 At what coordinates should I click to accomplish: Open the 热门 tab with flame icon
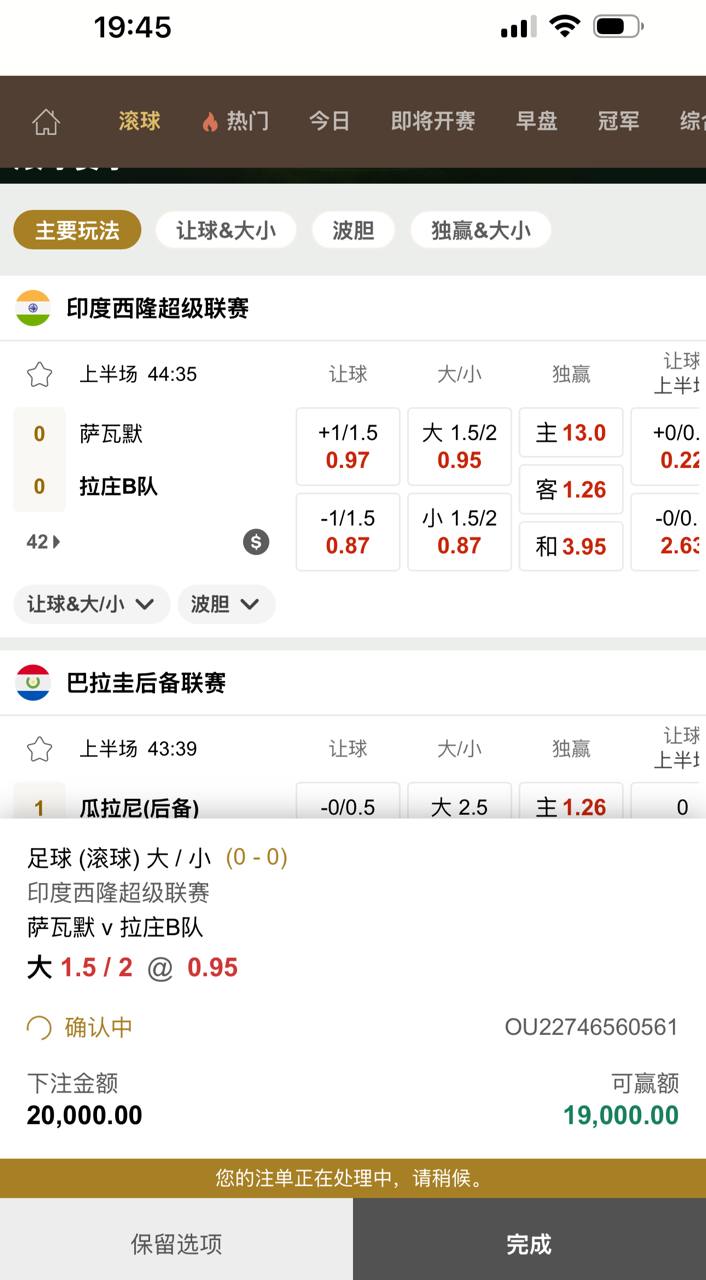(x=235, y=122)
